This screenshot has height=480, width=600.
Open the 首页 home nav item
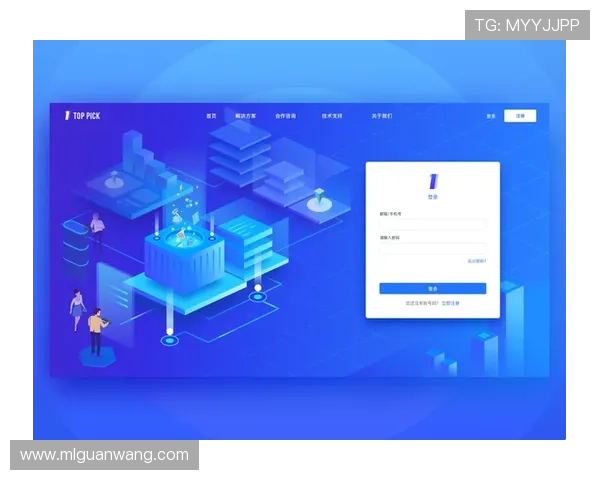[211, 116]
